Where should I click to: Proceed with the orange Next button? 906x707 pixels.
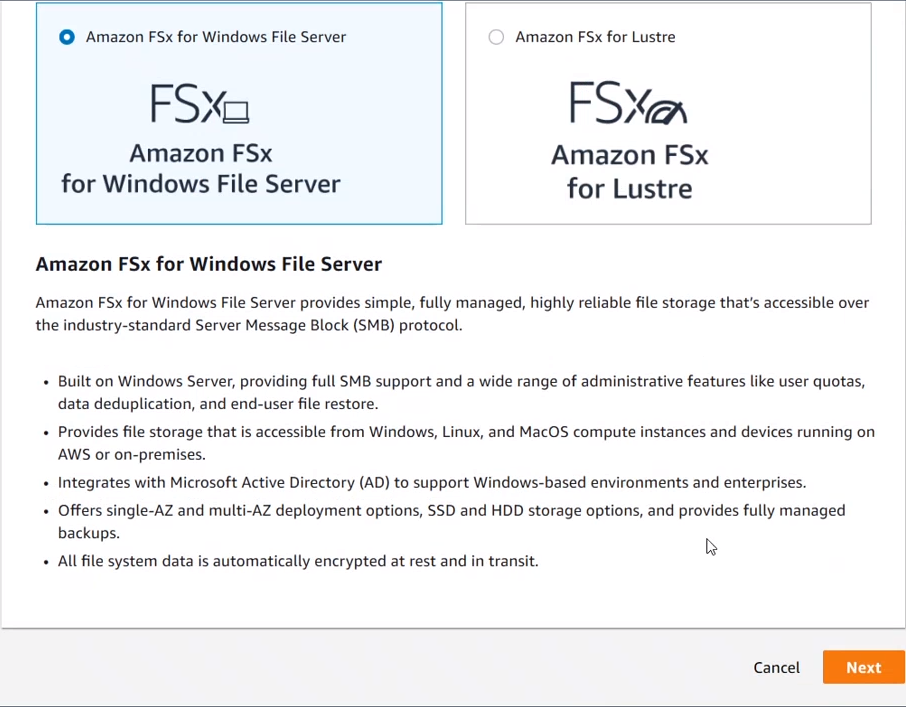tap(863, 667)
